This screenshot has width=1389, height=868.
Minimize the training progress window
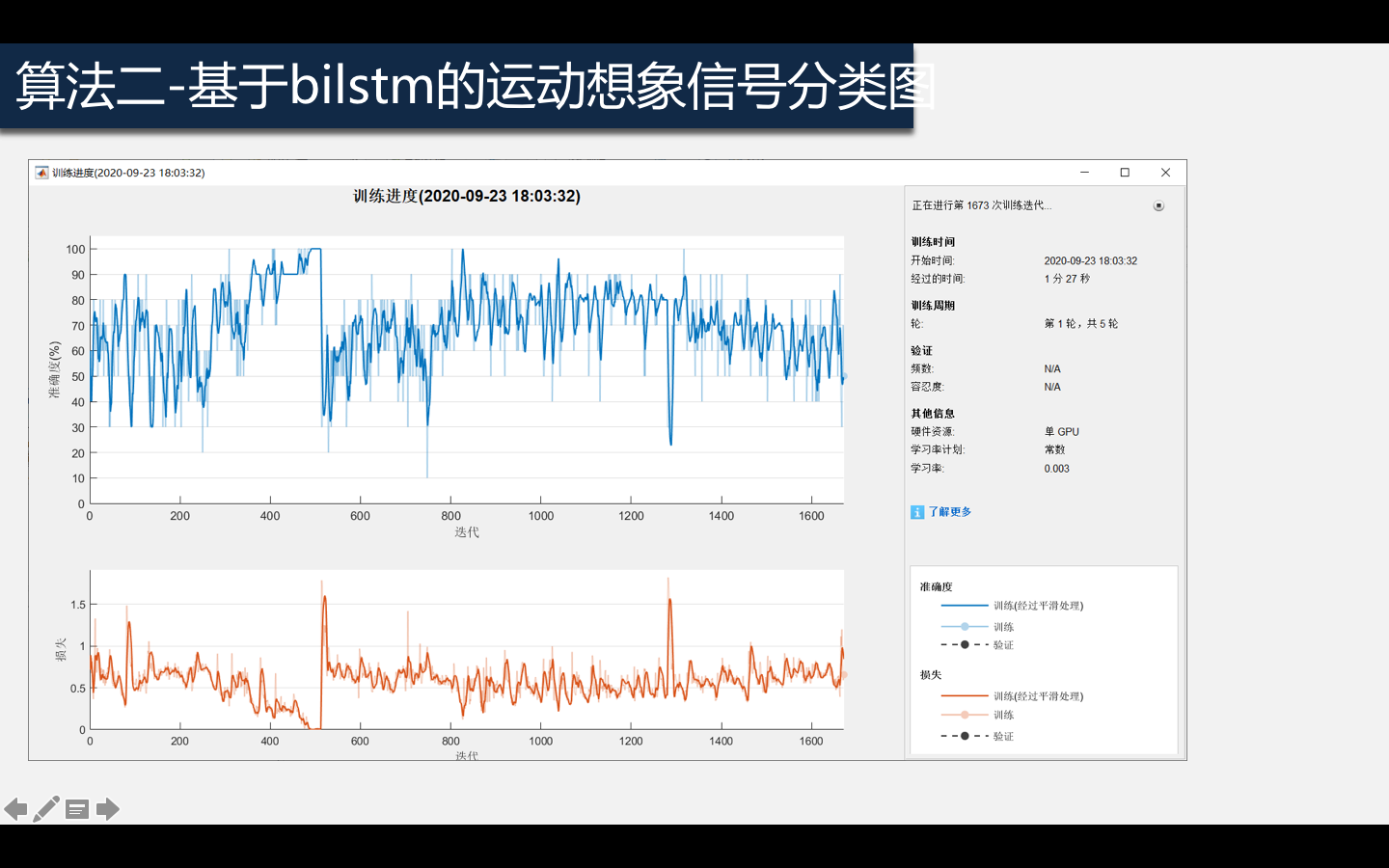(1084, 173)
